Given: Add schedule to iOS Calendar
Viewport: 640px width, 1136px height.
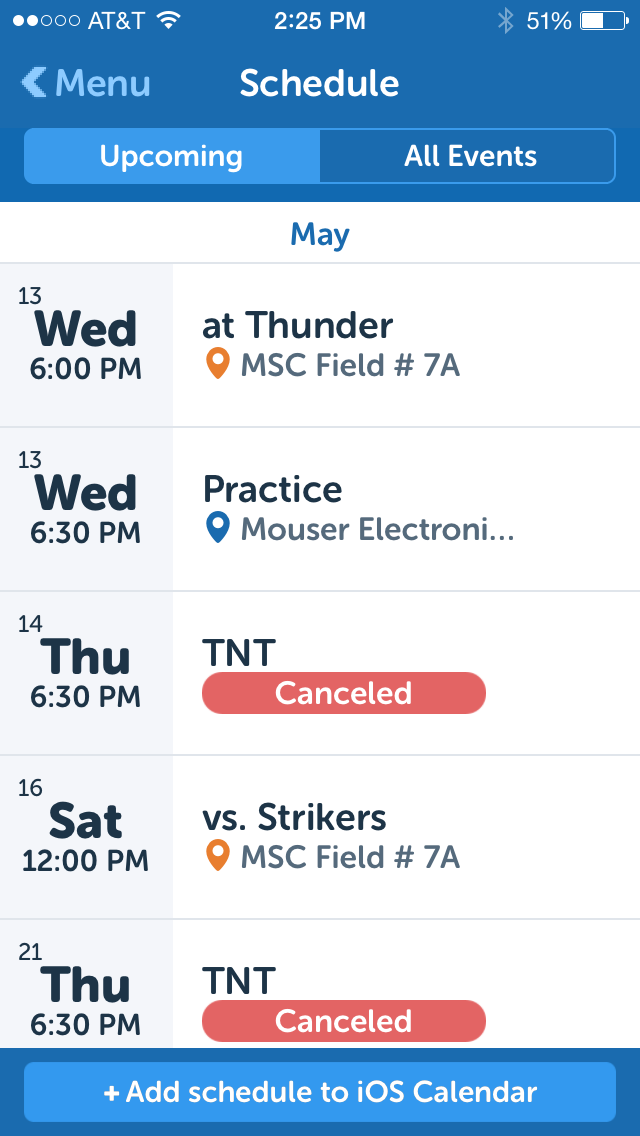Looking at the screenshot, I should click(320, 1092).
